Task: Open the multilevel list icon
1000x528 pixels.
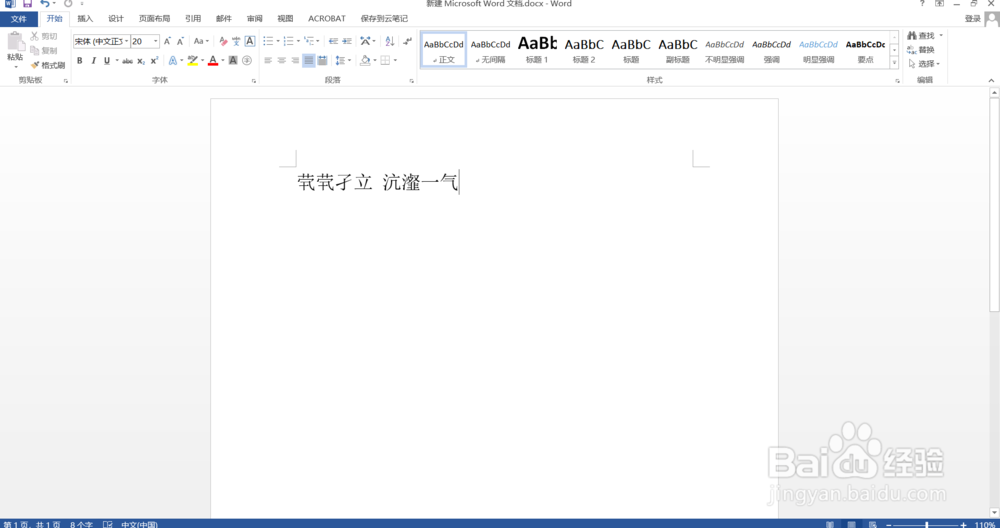Action: [x=309, y=41]
